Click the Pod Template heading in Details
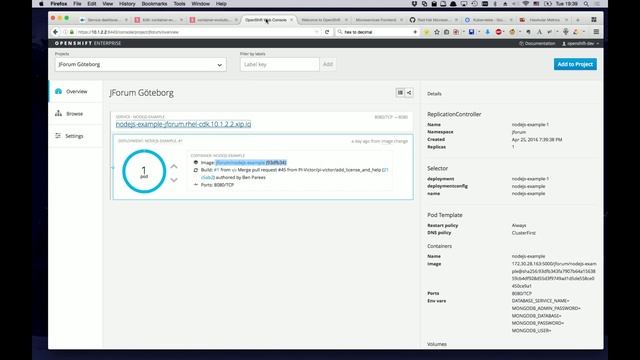The width and height of the screenshot is (640, 360). [444, 215]
